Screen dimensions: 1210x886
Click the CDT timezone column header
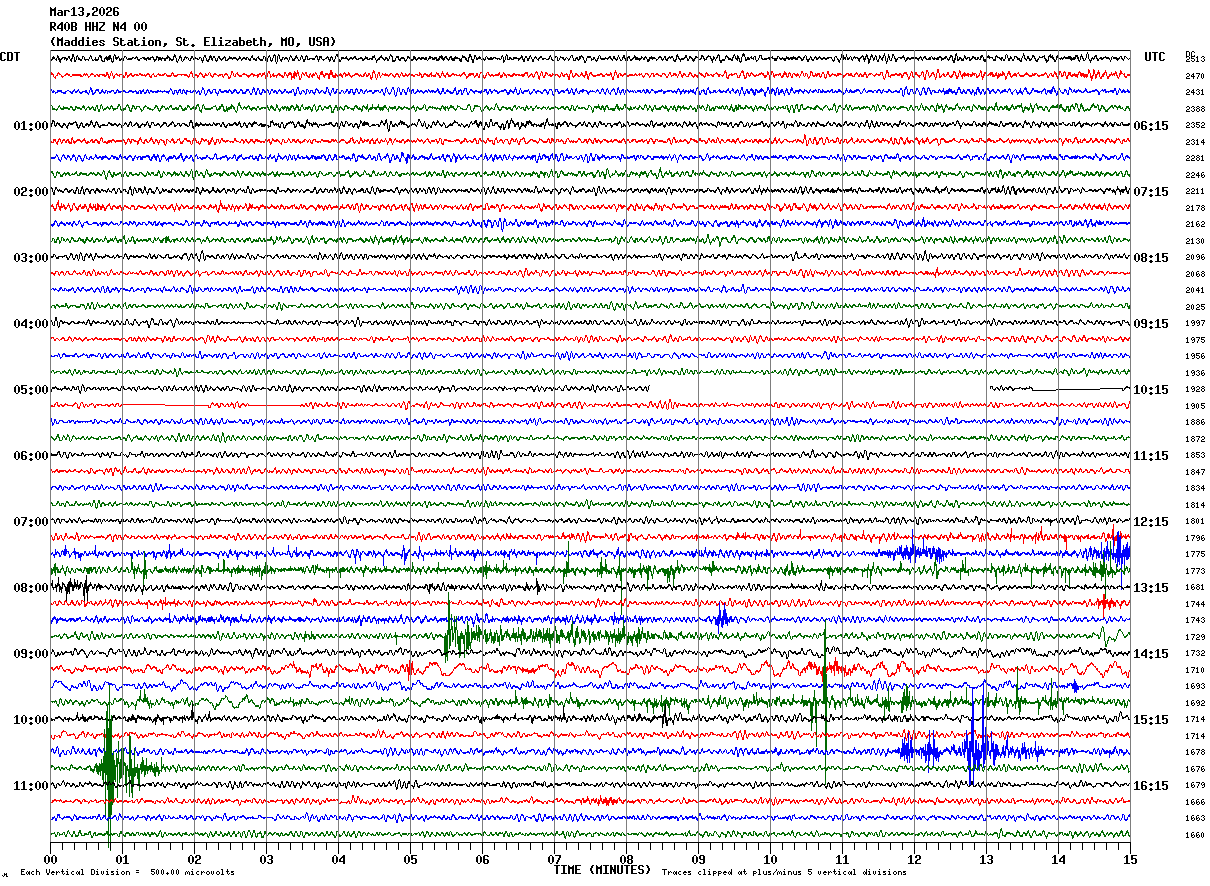pyautogui.click(x=11, y=57)
